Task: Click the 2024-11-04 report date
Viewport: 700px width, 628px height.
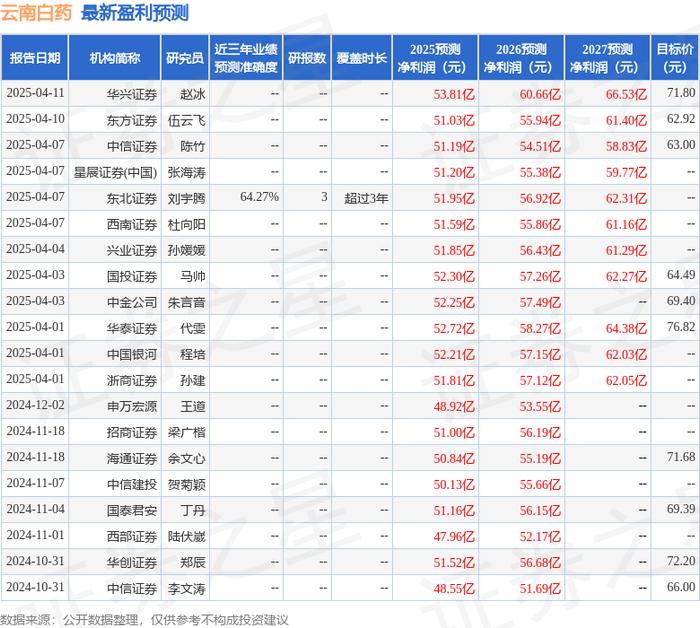Action: click(x=35, y=509)
